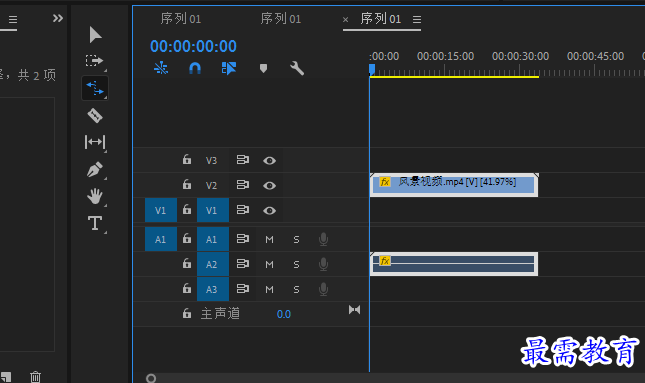The height and width of the screenshot is (383, 645).
Task: Select the Razor tool
Action: pos(95,115)
